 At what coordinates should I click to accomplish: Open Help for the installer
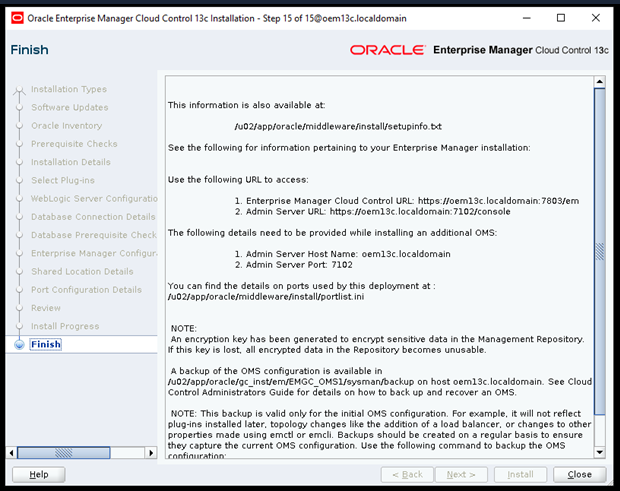(x=38, y=474)
